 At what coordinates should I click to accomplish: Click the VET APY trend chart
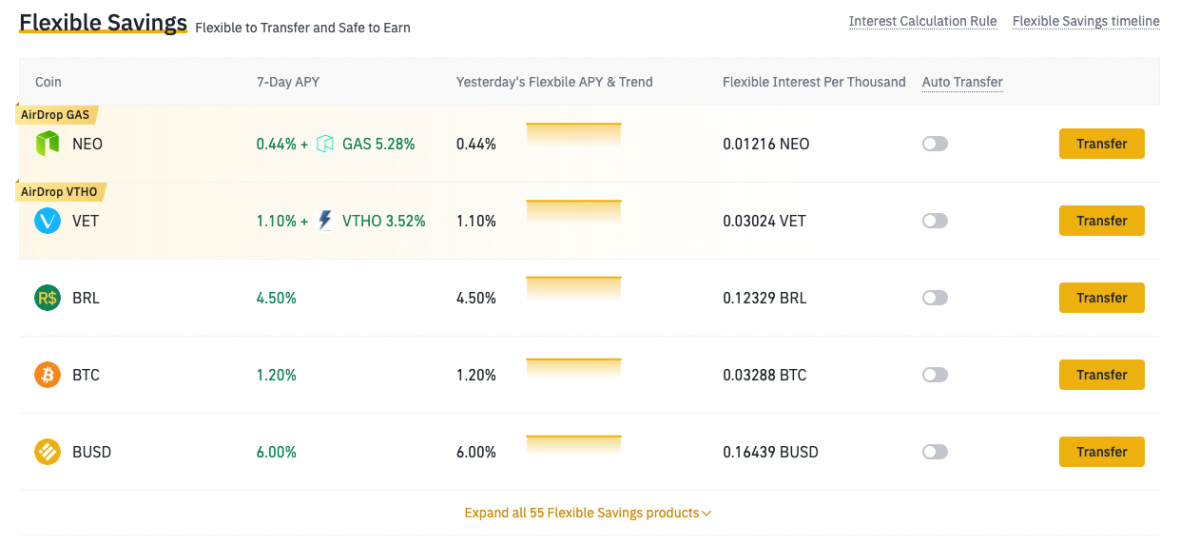pyautogui.click(x=574, y=212)
